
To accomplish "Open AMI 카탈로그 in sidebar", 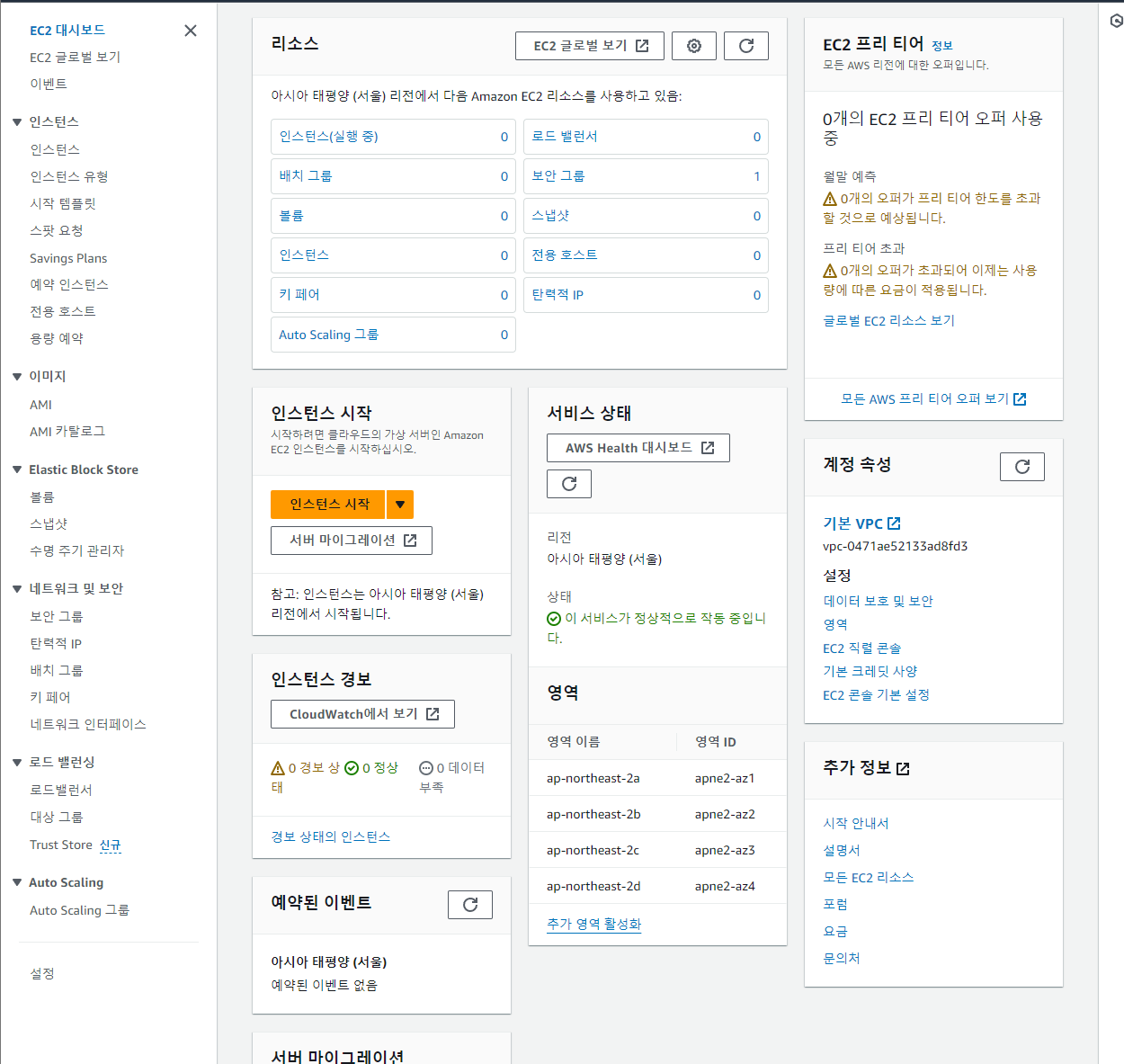I will click(x=67, y=432).
